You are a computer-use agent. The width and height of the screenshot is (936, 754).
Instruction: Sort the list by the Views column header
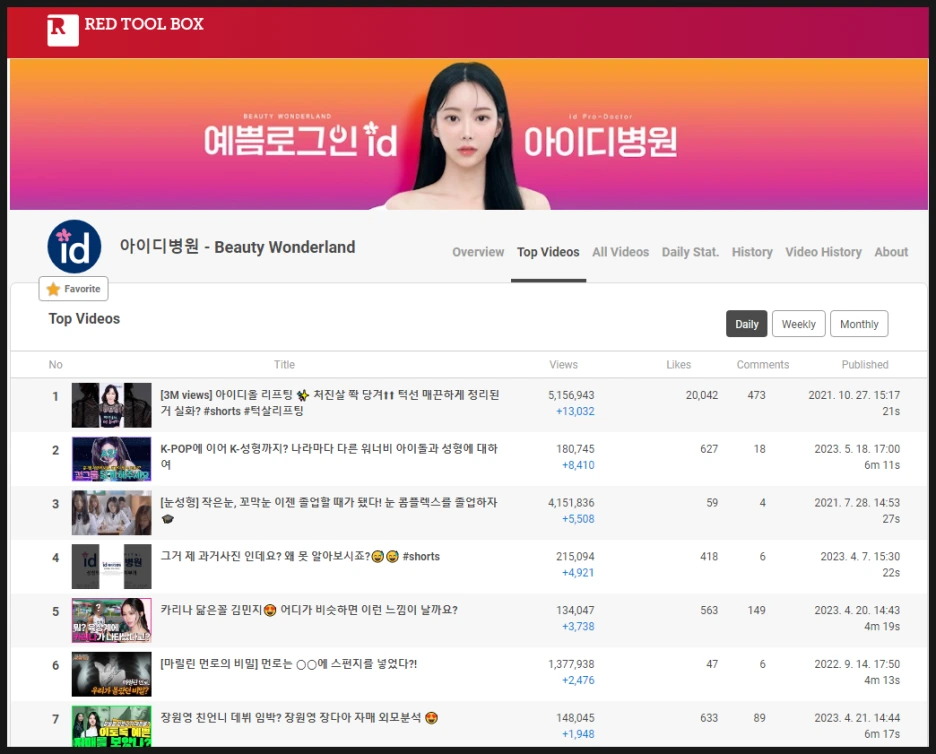coord(563,365)
